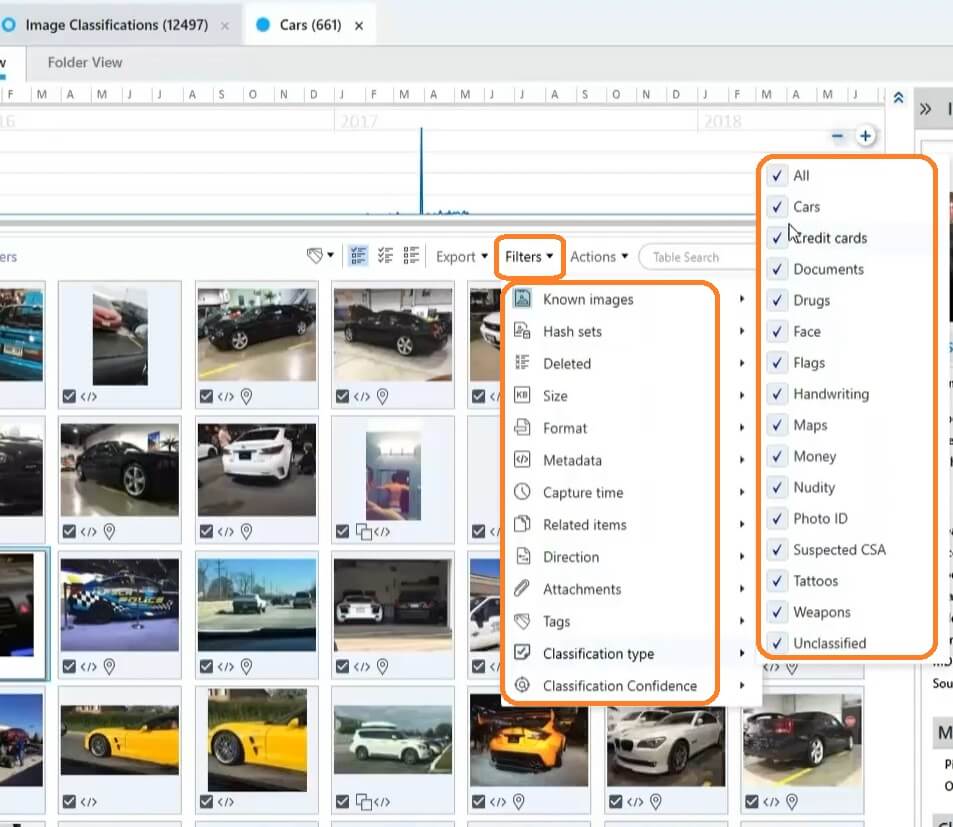Zoom in the timeline with the plus icon
This screenshot has width=953, height=827.
[865, 136]
